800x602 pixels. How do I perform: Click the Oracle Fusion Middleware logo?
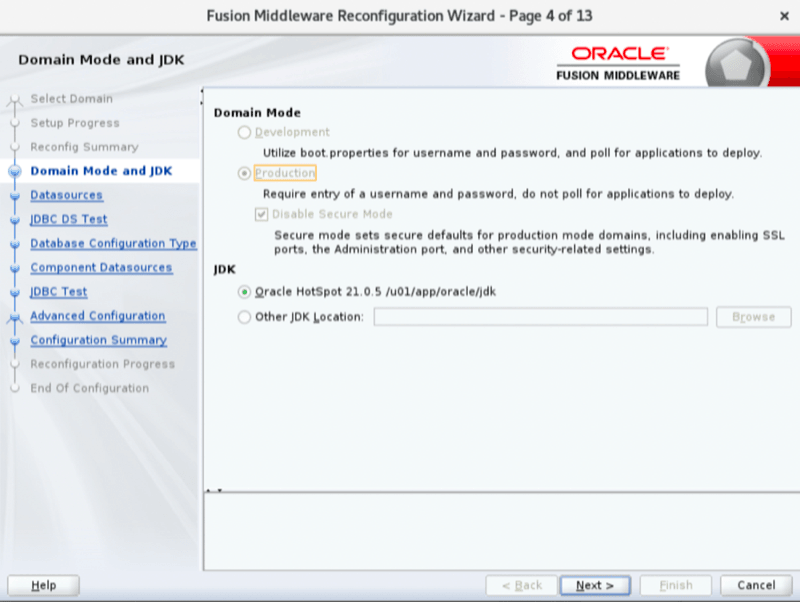pyautogui.click(x=618, y=63)
